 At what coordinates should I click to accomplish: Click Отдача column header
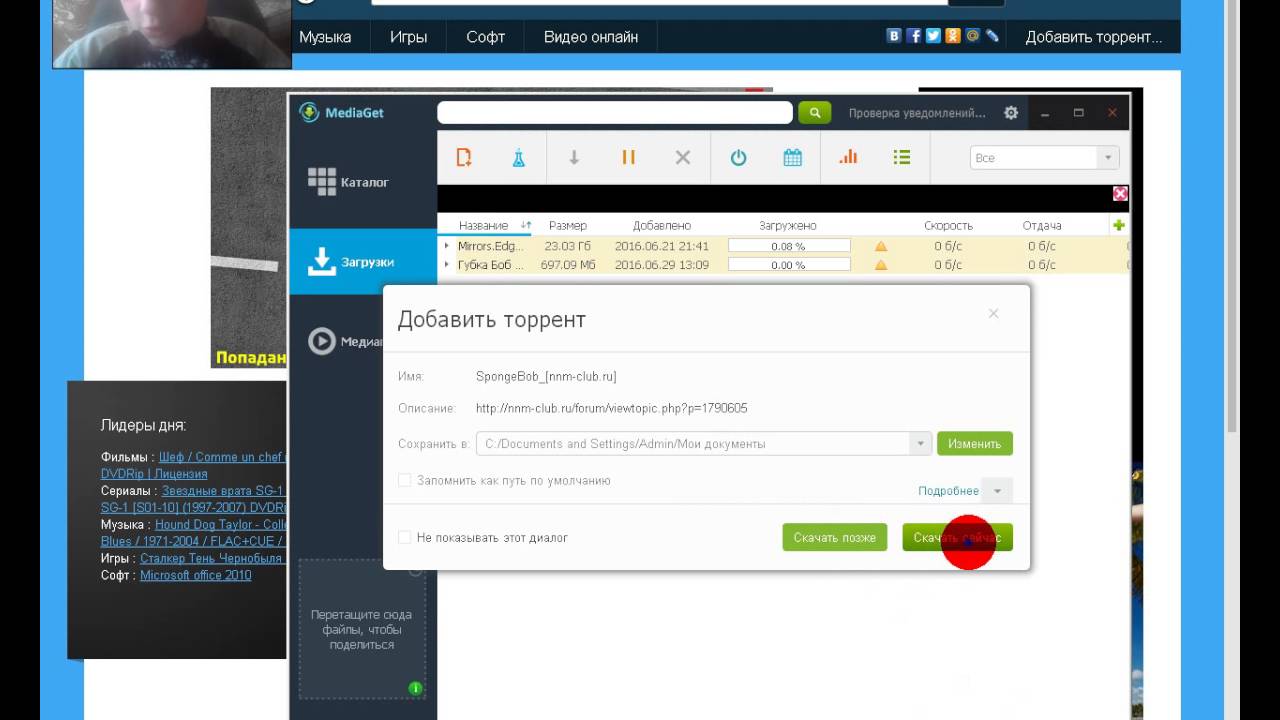1042,226
